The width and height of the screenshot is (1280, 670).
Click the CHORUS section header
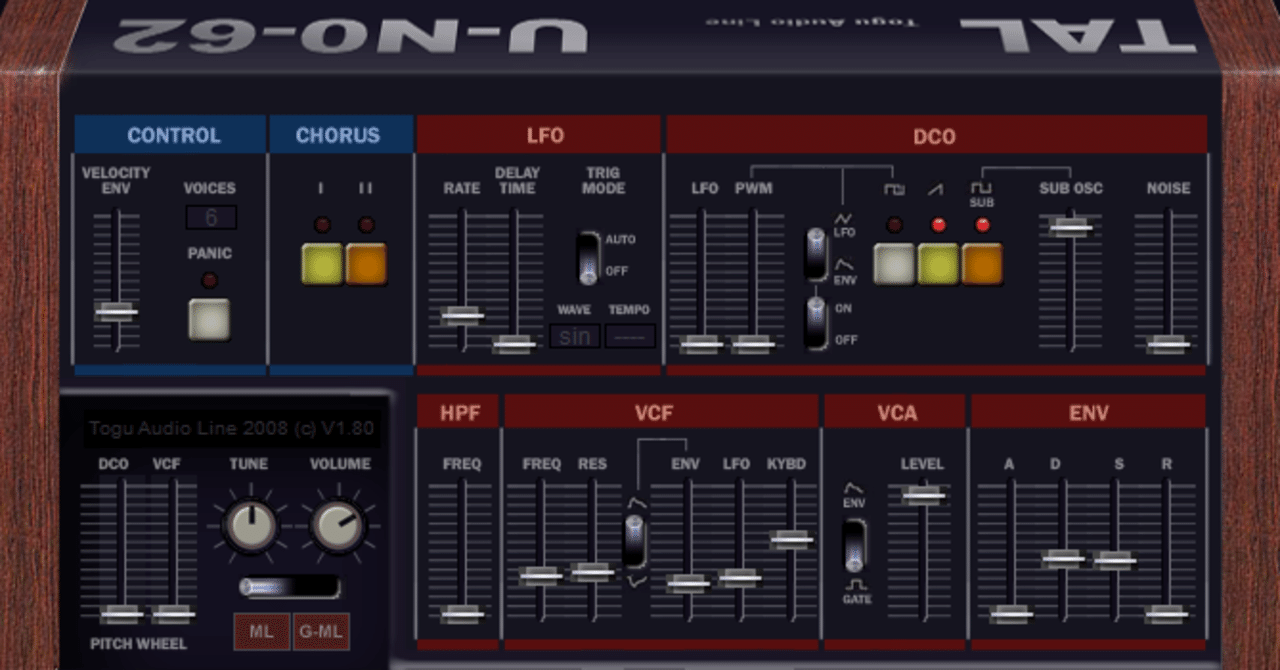pyautogui.click(x=341, y=135)
